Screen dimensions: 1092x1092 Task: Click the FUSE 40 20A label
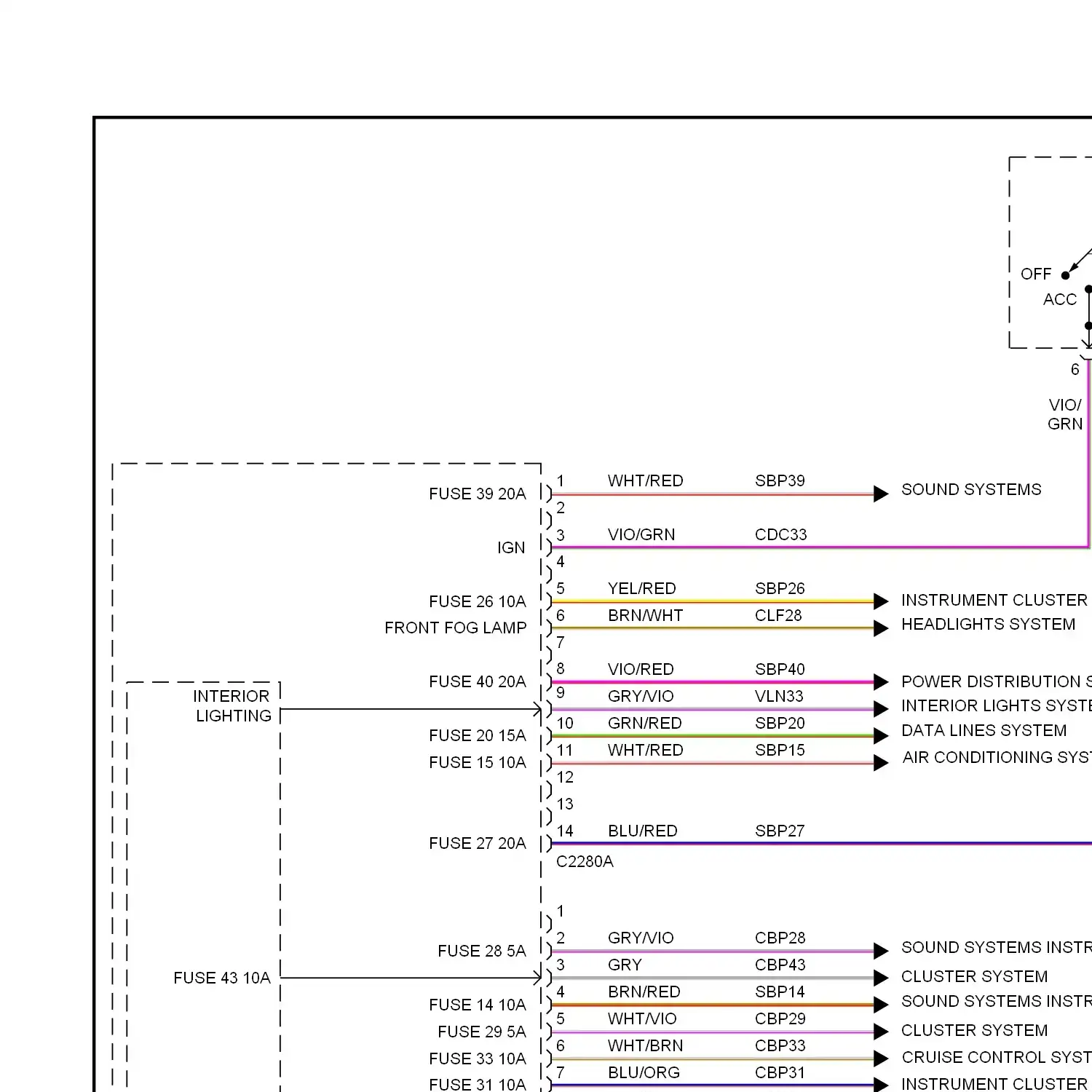(x=477, y=681)
